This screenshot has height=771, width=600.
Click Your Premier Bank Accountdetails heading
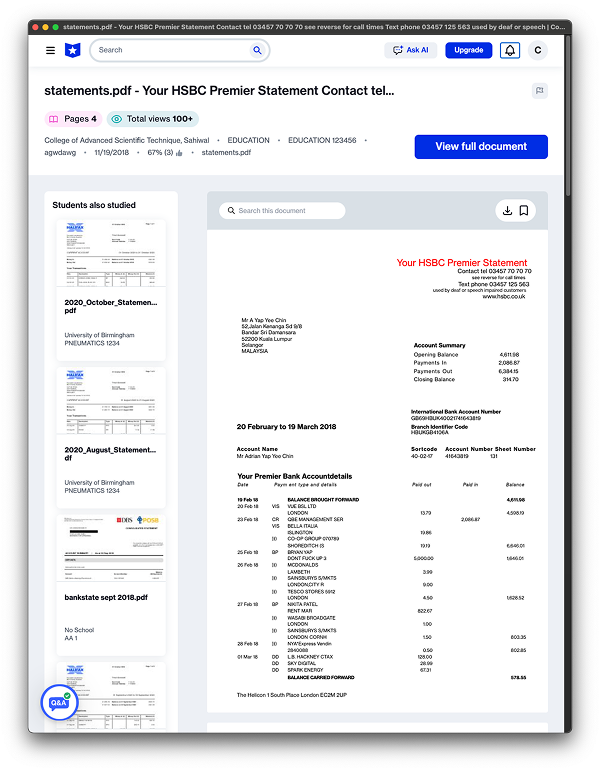click(x=295, y=476)
